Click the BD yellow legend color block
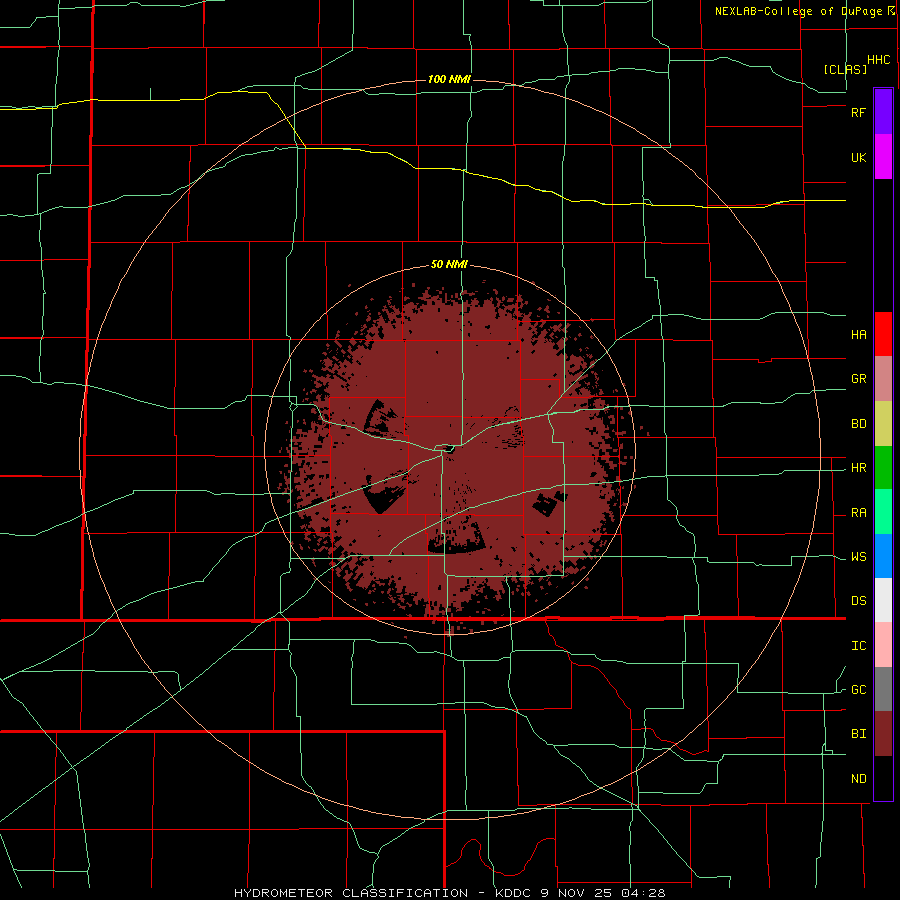The height and width of the screenshot is (900, 900). click(x=883, y=424)
